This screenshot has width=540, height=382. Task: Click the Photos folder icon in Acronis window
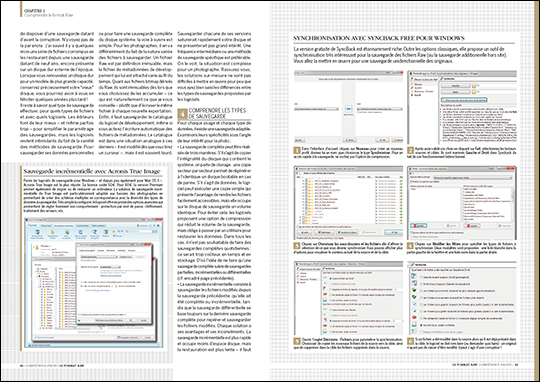point(36,247)
